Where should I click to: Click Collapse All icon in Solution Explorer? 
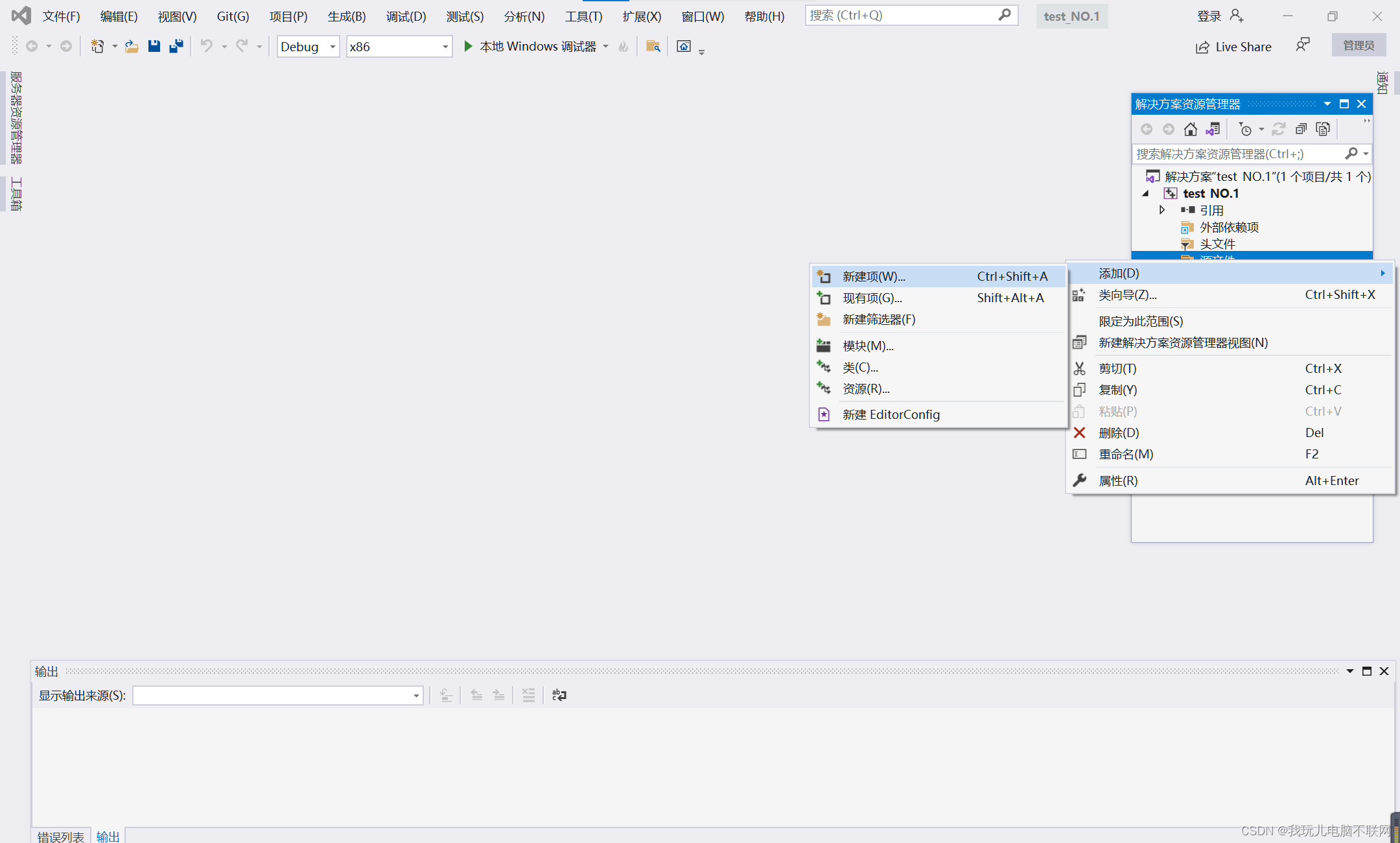click(1301, 129)
